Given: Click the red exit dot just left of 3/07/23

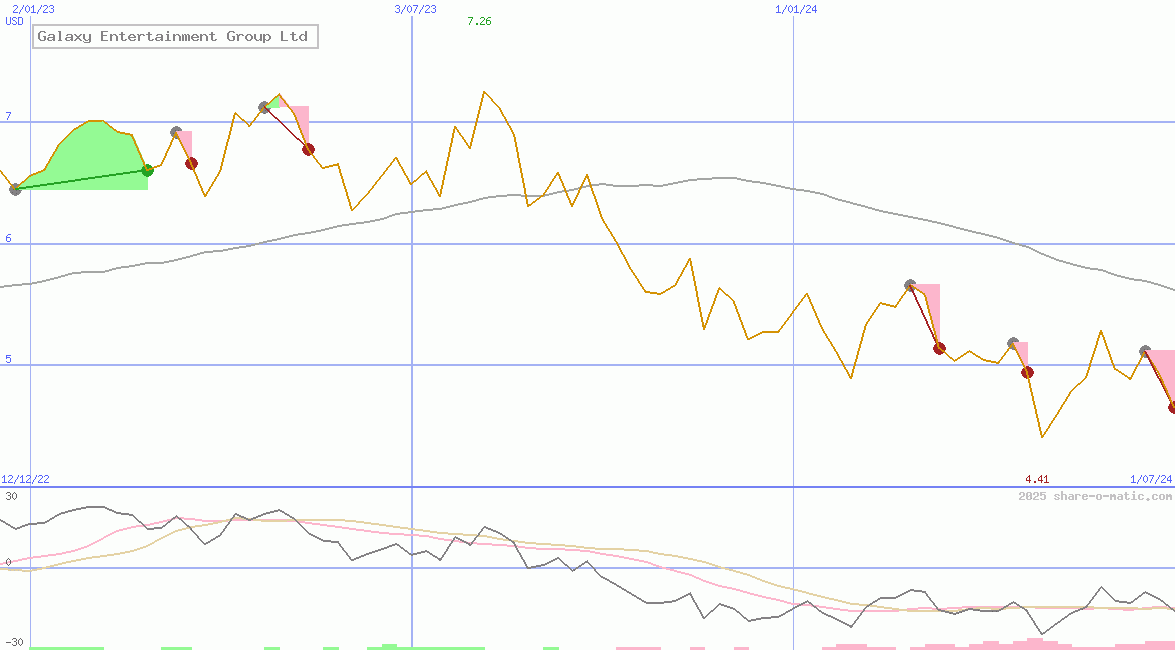Looking at the screenshot, I should [308, 150].
